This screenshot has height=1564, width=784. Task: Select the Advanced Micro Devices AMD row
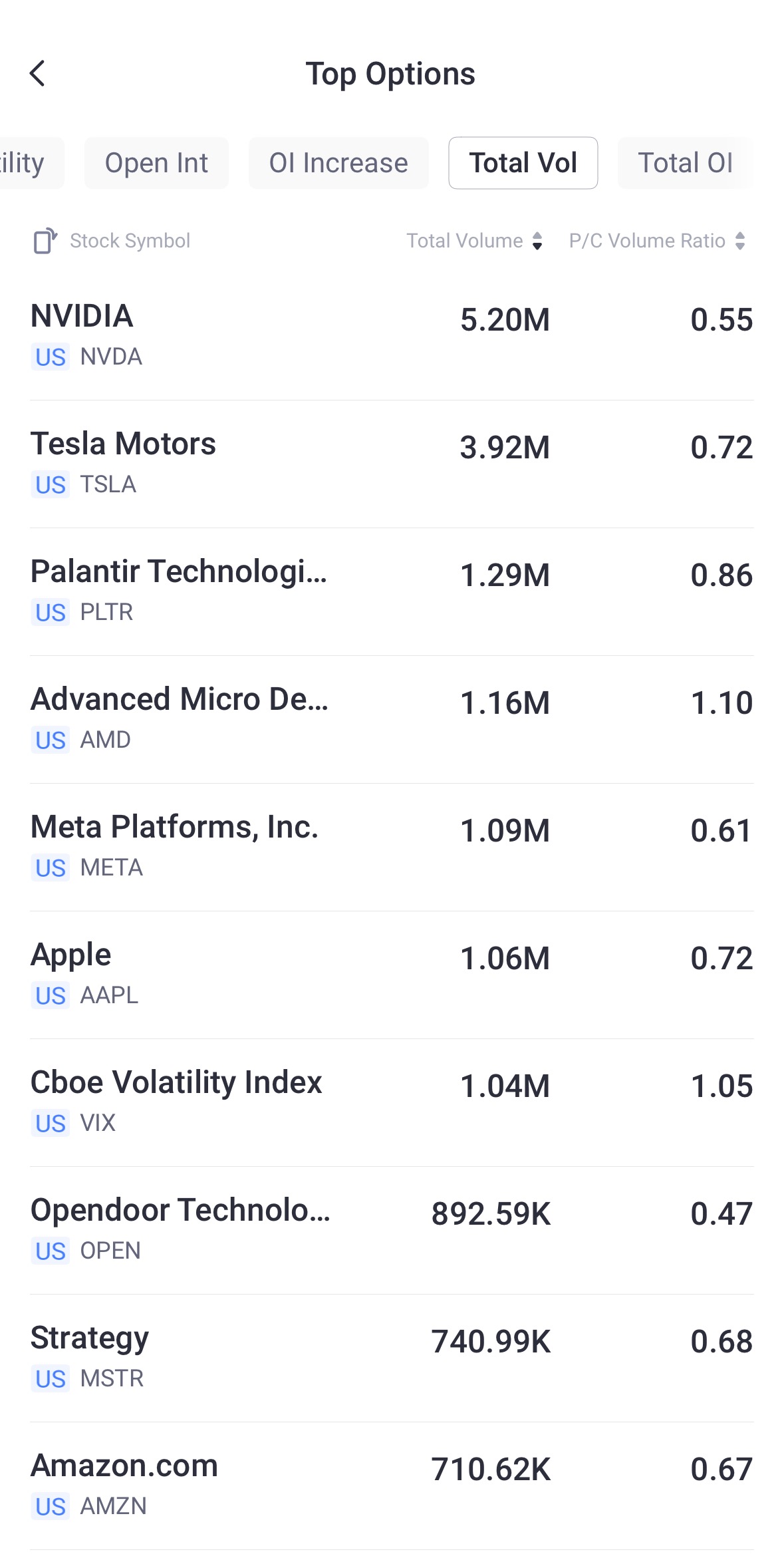click(392, 718)
